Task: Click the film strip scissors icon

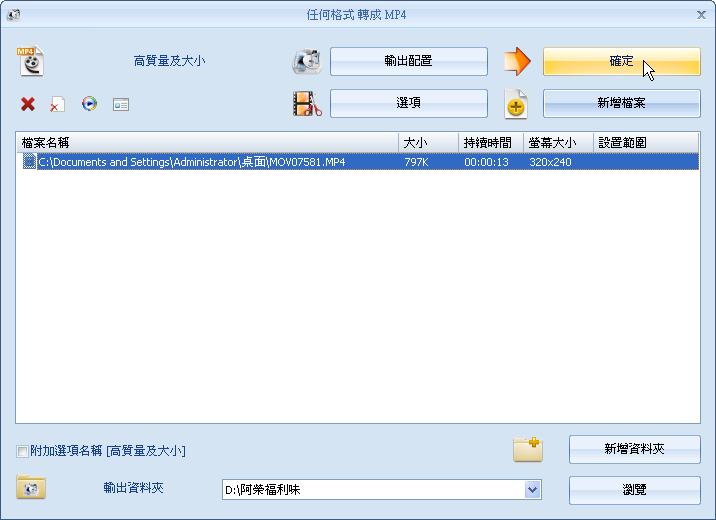Action: pos(307,103)
